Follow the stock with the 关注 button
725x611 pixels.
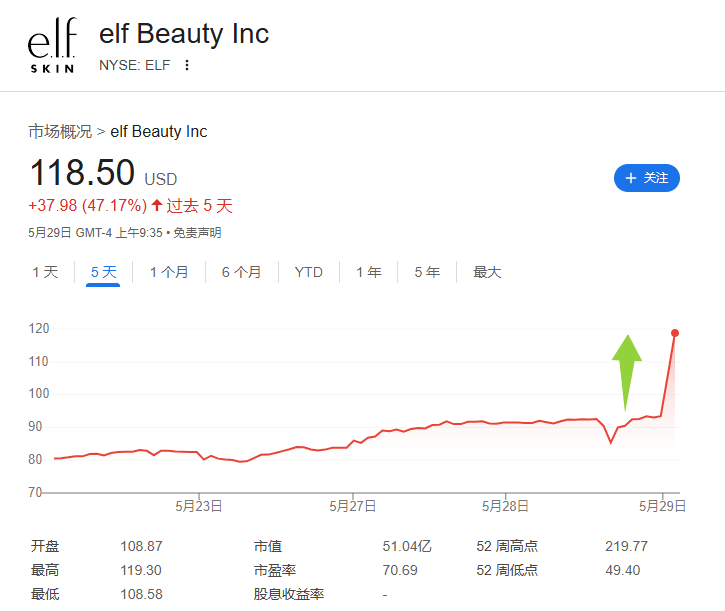click(x=646, y=178)
